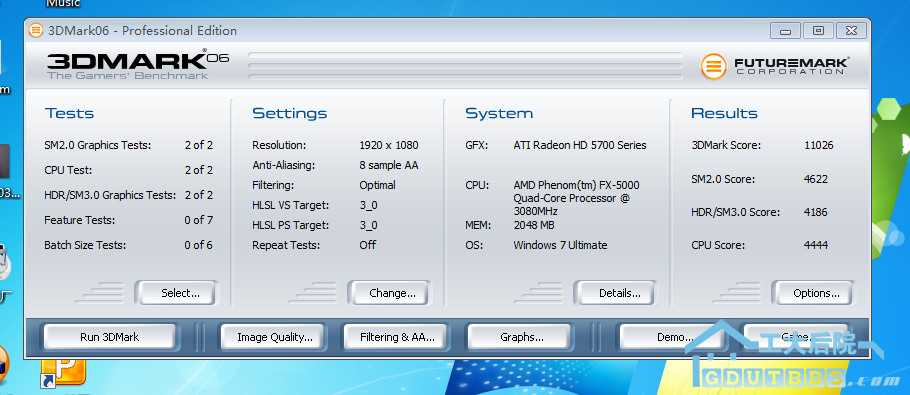Click the '0 of 7' feature tests value
Screen dimensions: 910x395
[x=198, y=220]
